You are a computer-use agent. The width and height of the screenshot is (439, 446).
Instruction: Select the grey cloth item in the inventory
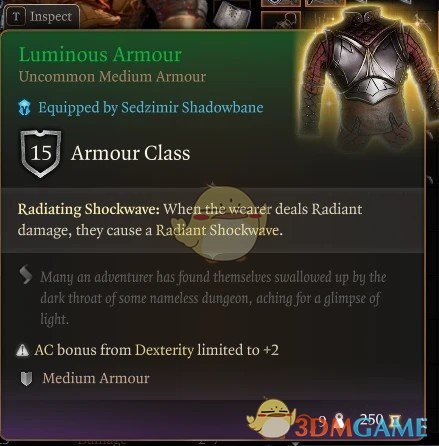coord(232,14)
